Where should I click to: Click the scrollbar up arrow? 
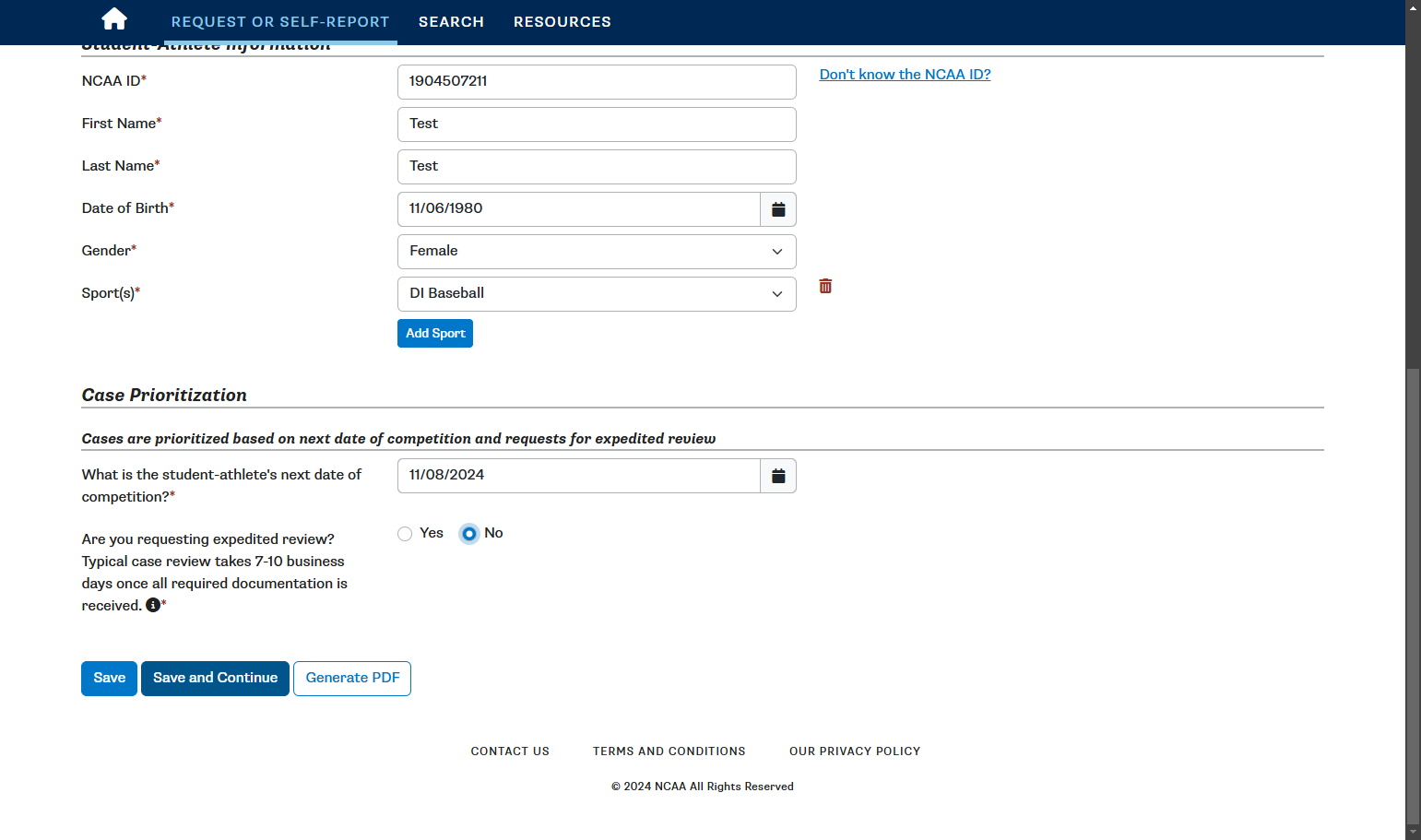pos(1413,6)
